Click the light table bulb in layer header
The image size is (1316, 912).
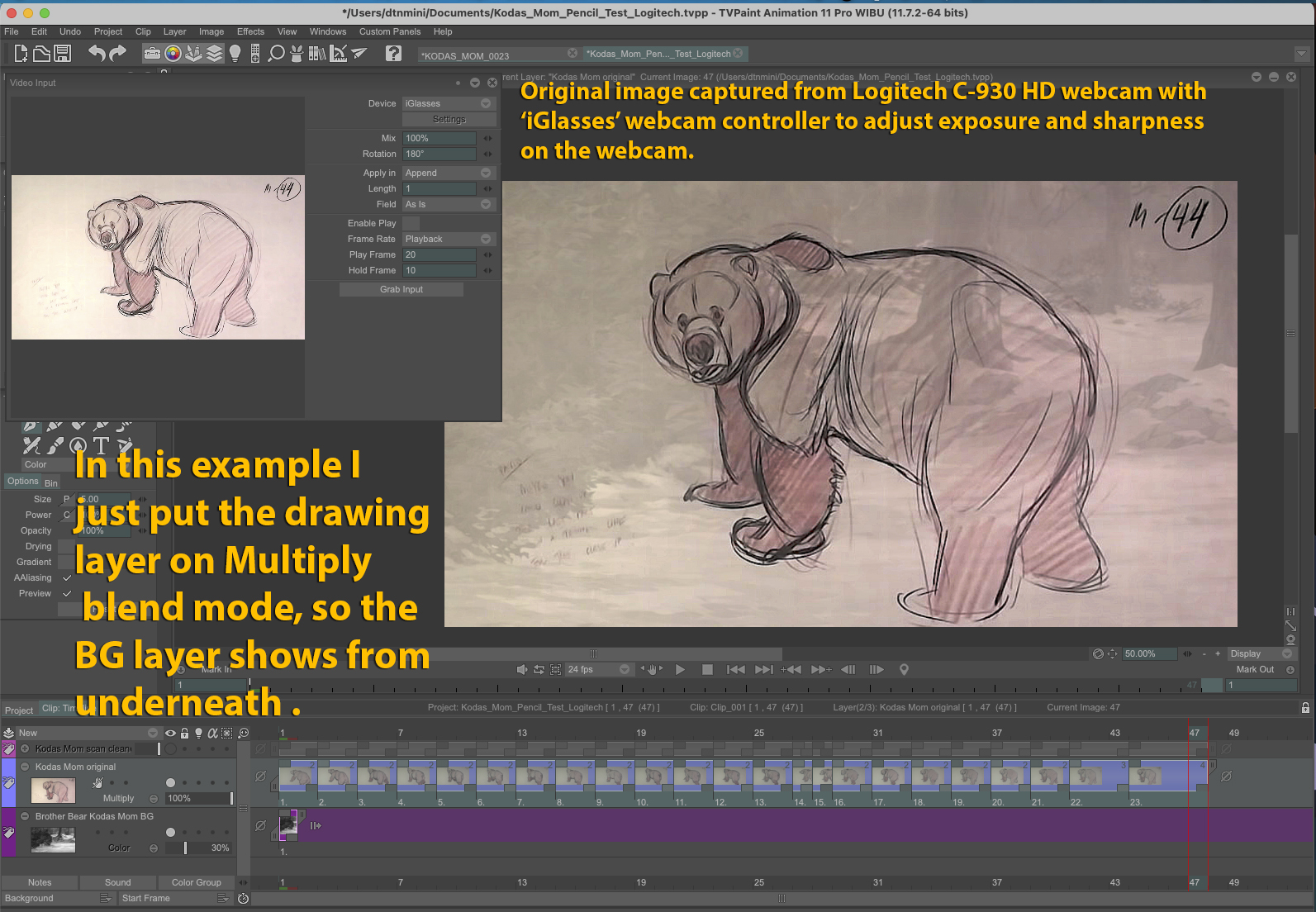click(x=198, y=733)
